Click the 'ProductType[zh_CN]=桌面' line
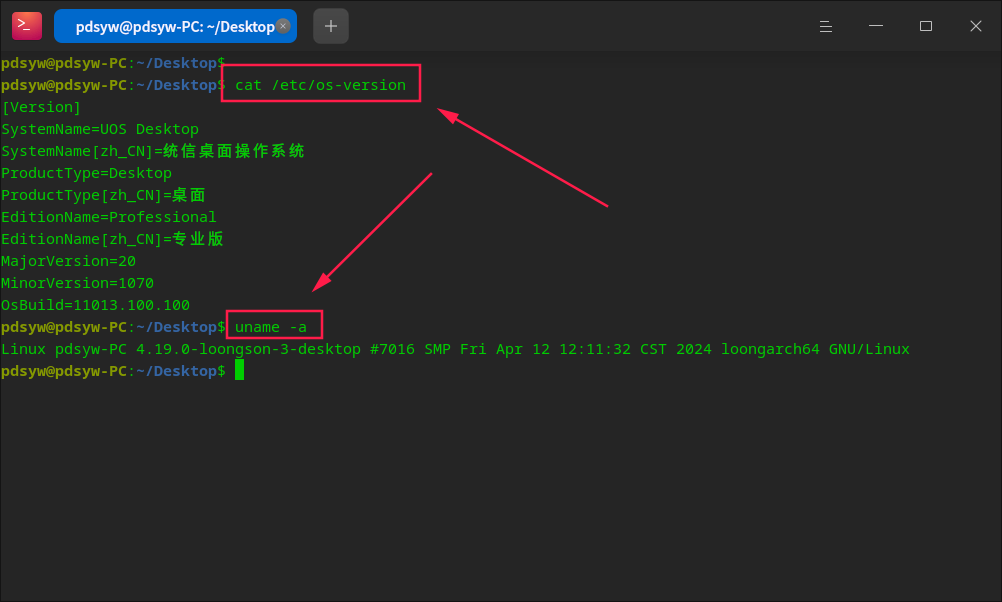 tap(103, 195)
